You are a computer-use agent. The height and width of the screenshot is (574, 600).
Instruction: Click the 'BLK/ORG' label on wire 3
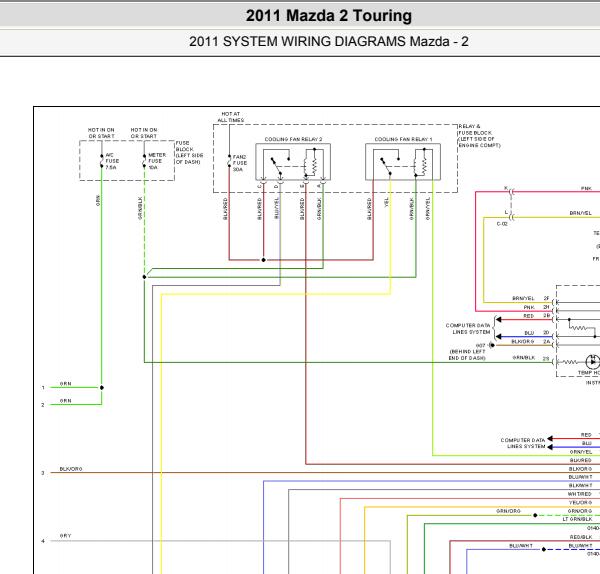(71, 469)
